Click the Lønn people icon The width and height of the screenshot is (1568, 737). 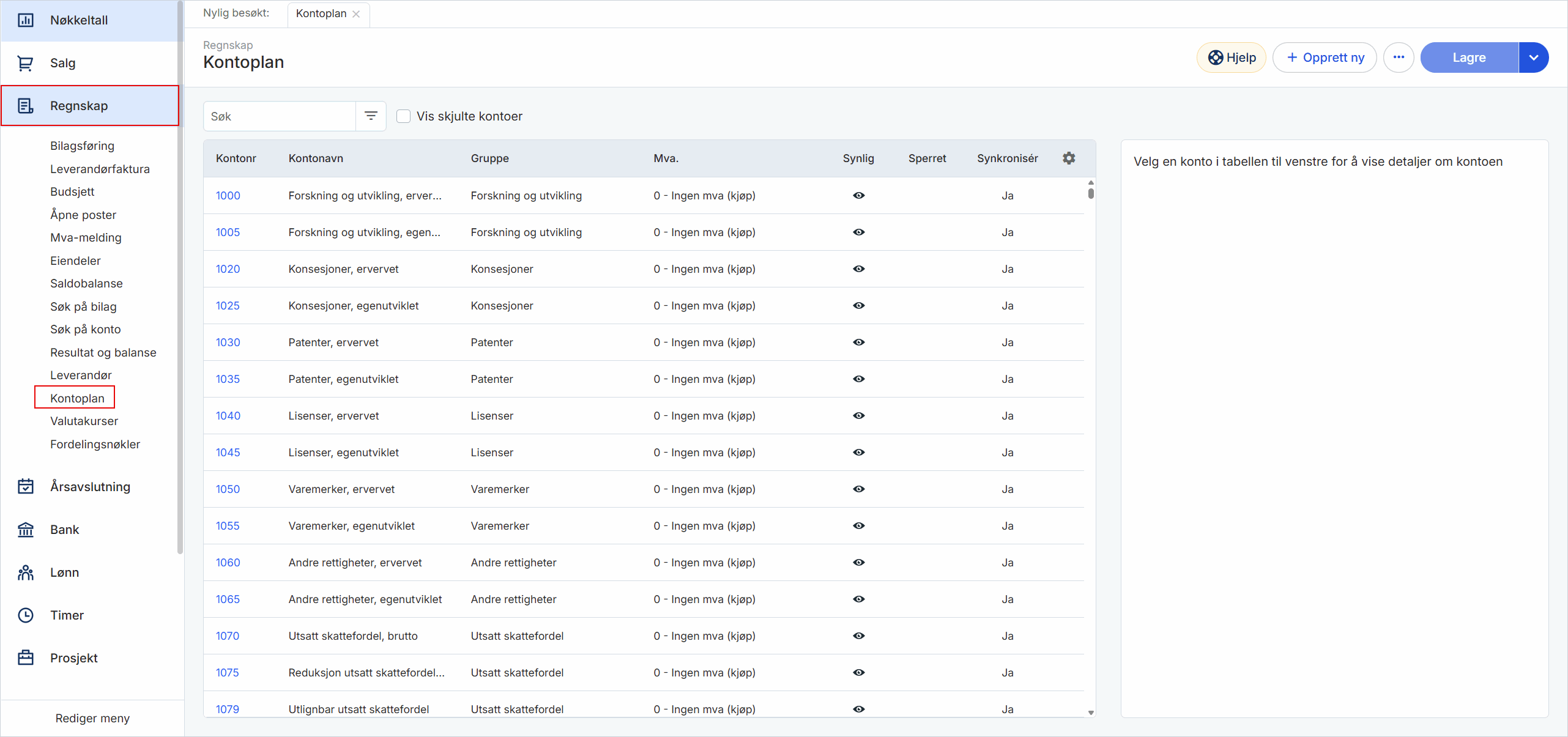(x=26, y=572)
